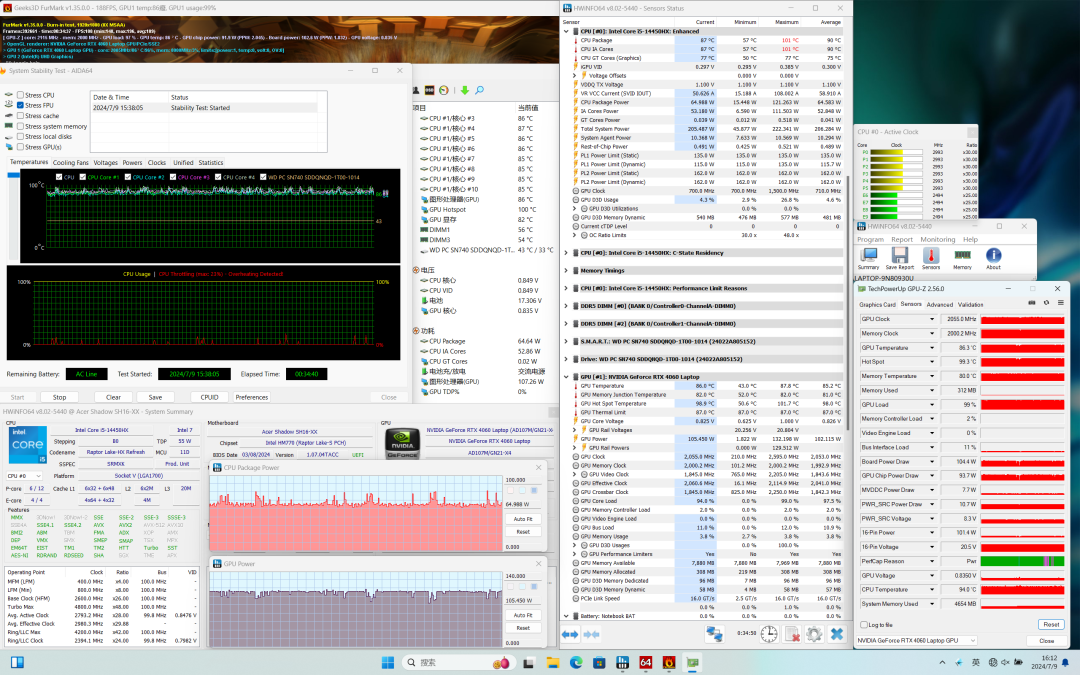Uncheck the Stress FPU checkbox
This screenshot has width=1080, height=675.
click(20, 105)
